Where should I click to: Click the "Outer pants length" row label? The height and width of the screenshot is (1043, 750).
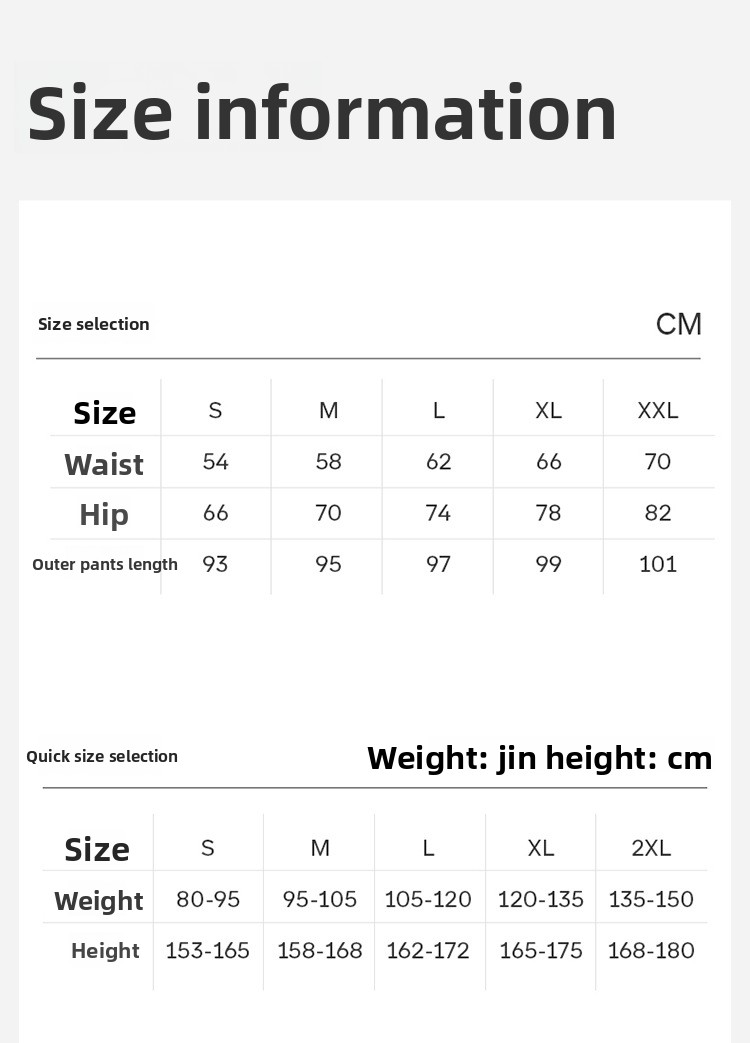(x=105, y=565)
